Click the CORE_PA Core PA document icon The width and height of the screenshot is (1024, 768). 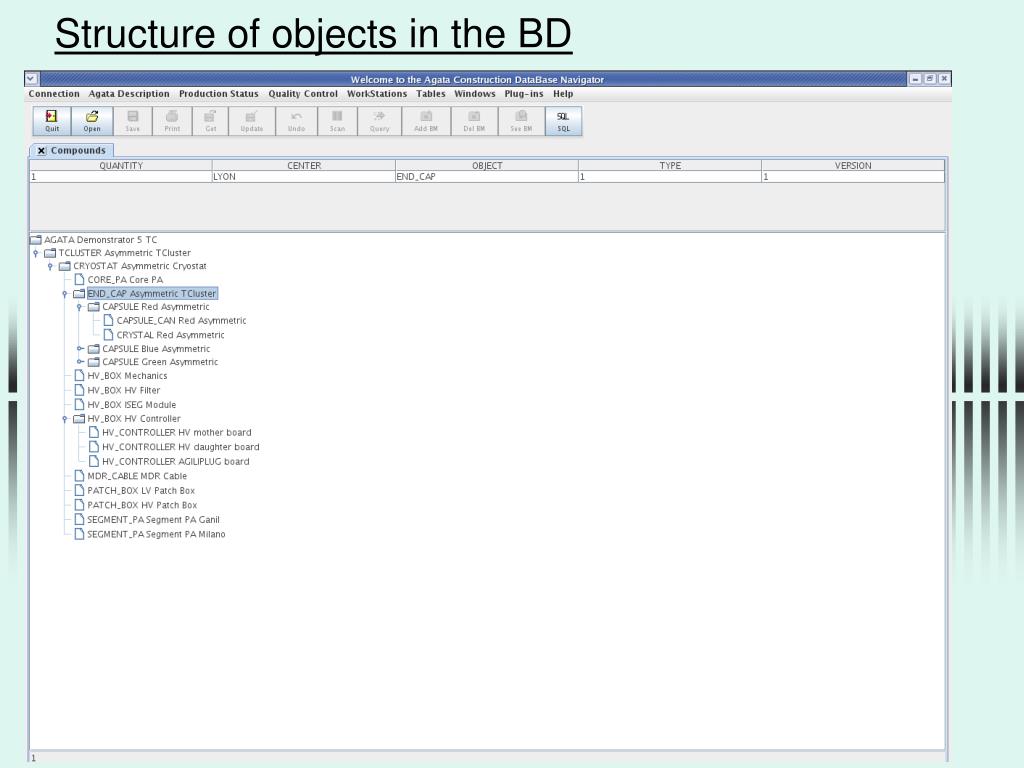pyautogui.click(x=80, y=280)
